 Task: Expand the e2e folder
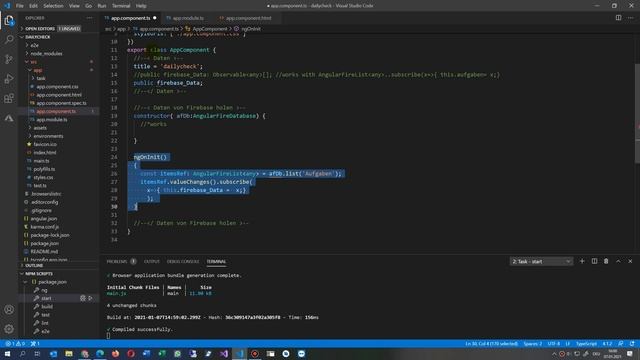click(x=34, y=45)
